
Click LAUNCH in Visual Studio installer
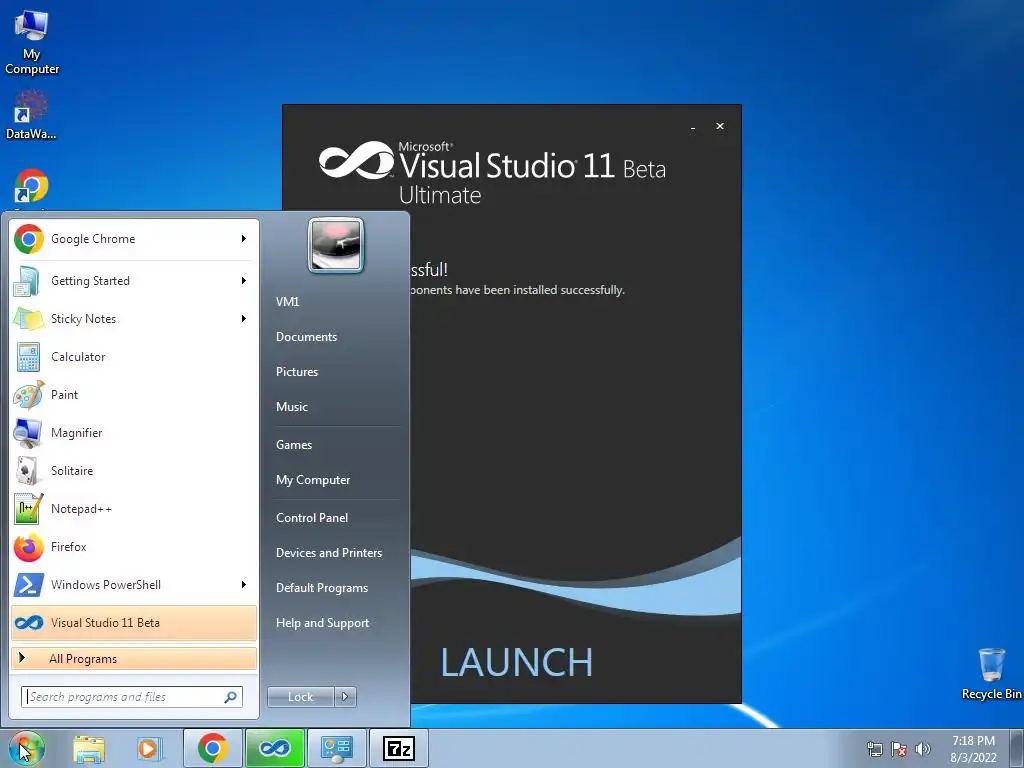(x=517, y=662)
